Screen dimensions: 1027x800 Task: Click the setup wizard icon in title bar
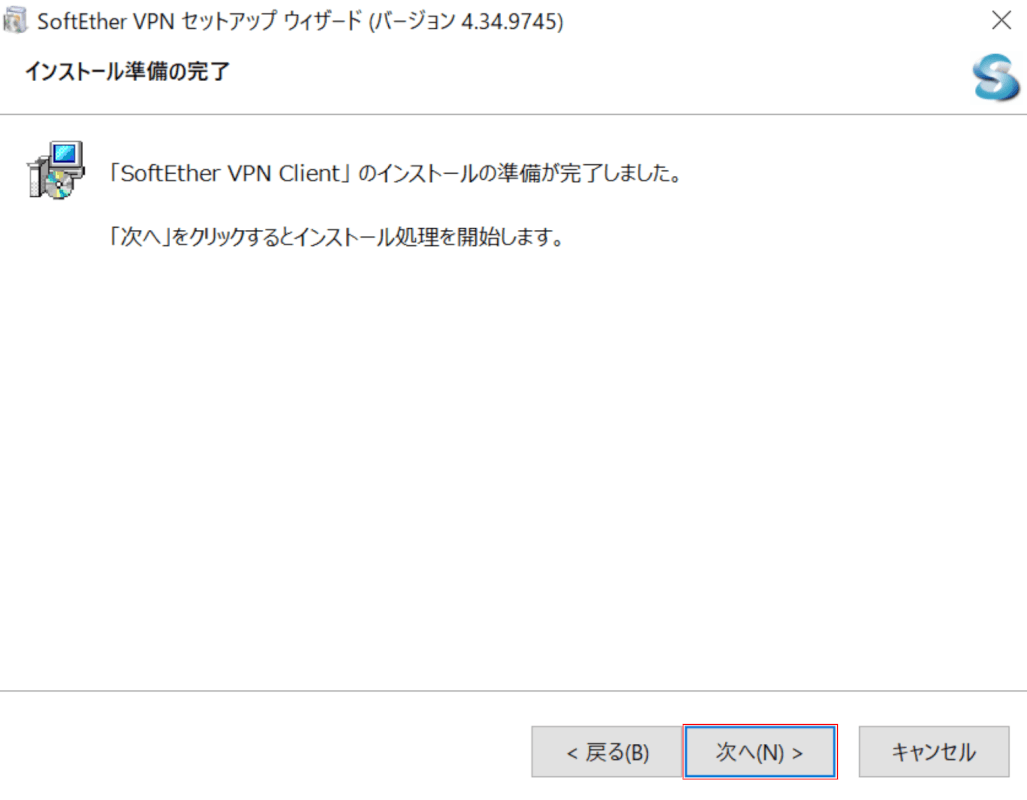pyautogui.click(x=15, y=20)
